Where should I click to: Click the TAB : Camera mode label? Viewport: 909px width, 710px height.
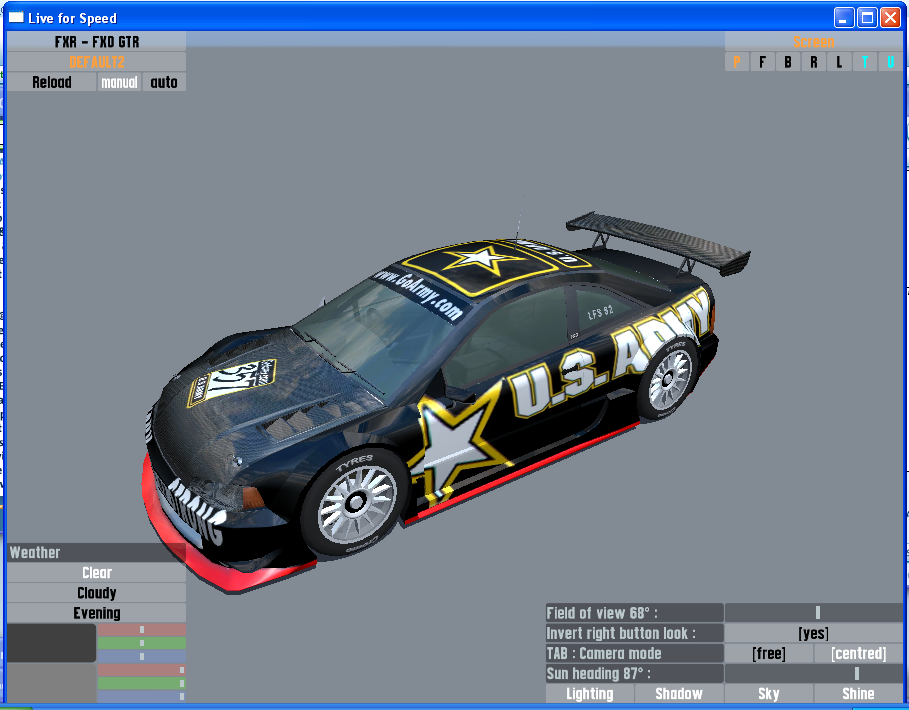pyautogui.click(x=634, y=653)
